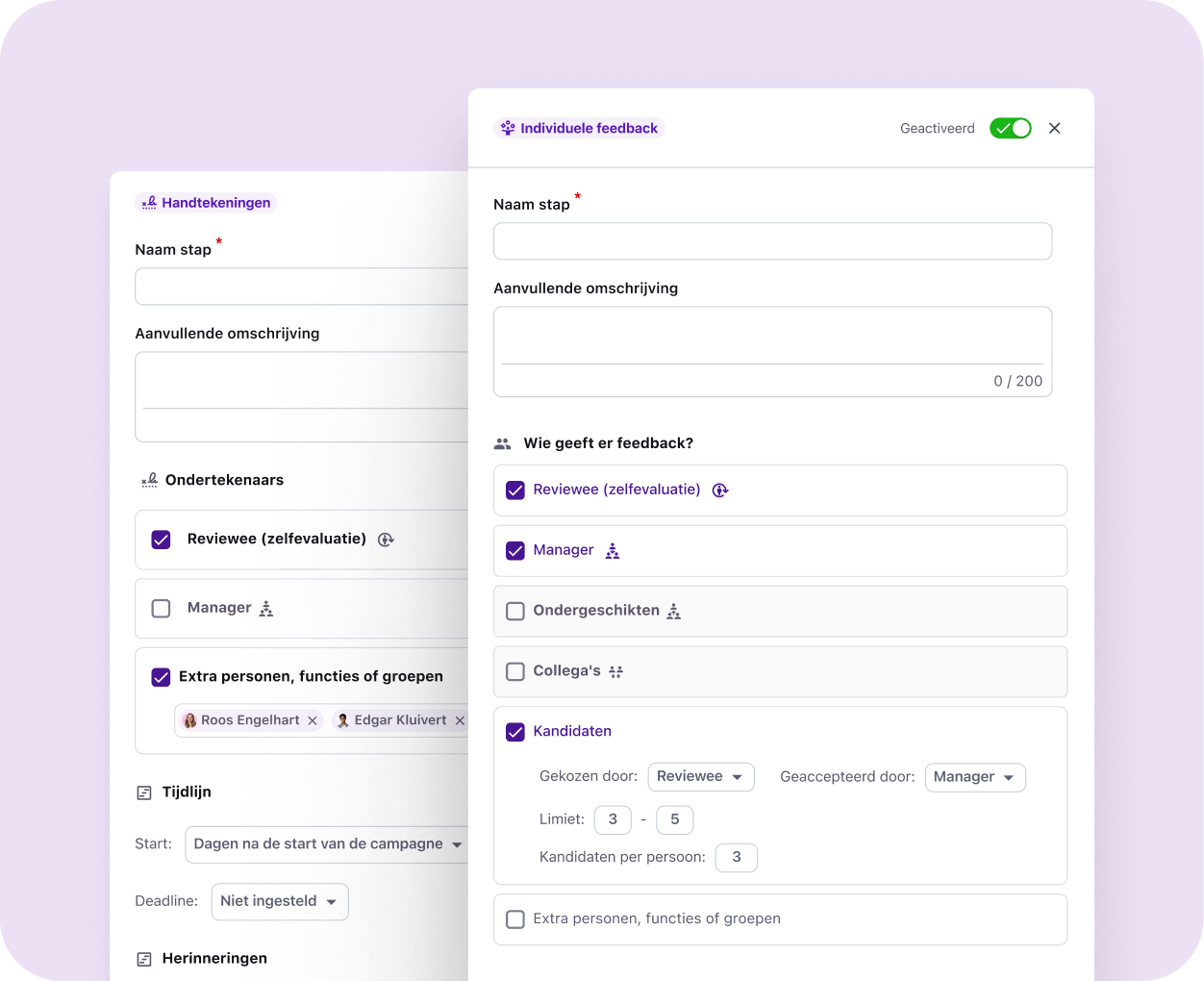Image resolution: width=1204 pixels, height=981 pixels.
Task: Uncheck Reviewee (zelfevaluatie) in feedback panel
Action: click(515, 490)
